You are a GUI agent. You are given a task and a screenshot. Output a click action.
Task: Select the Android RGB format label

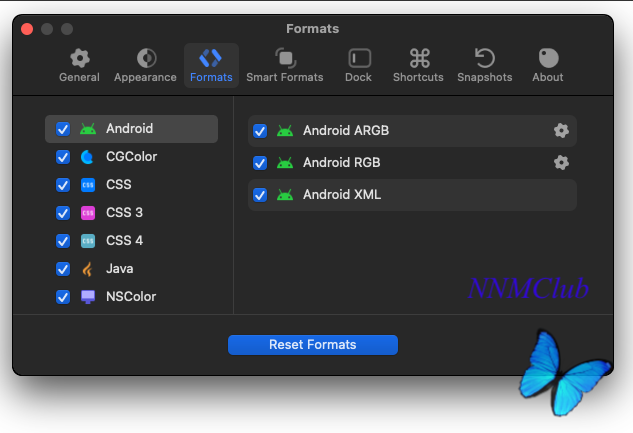click(342, 162)
